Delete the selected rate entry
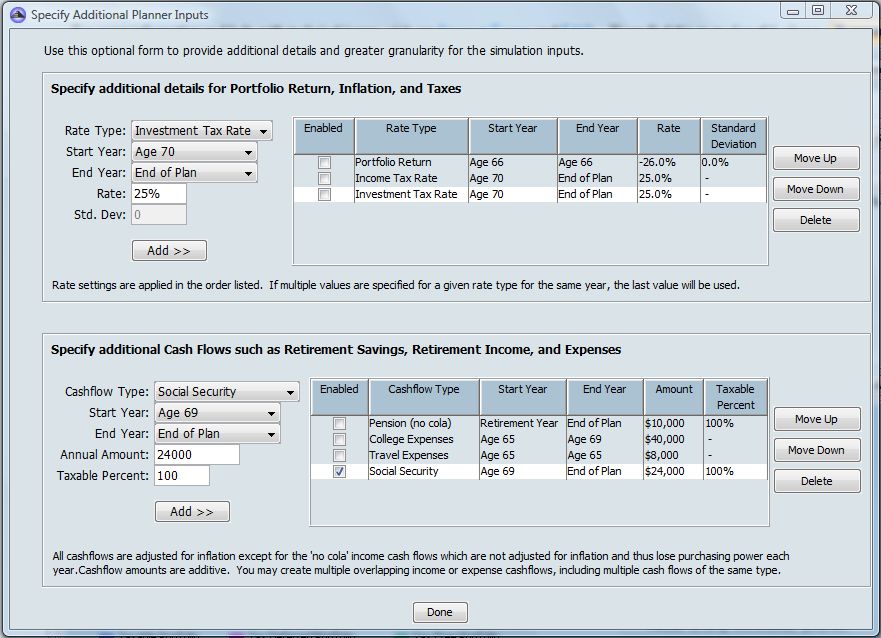 click(816, 220)
